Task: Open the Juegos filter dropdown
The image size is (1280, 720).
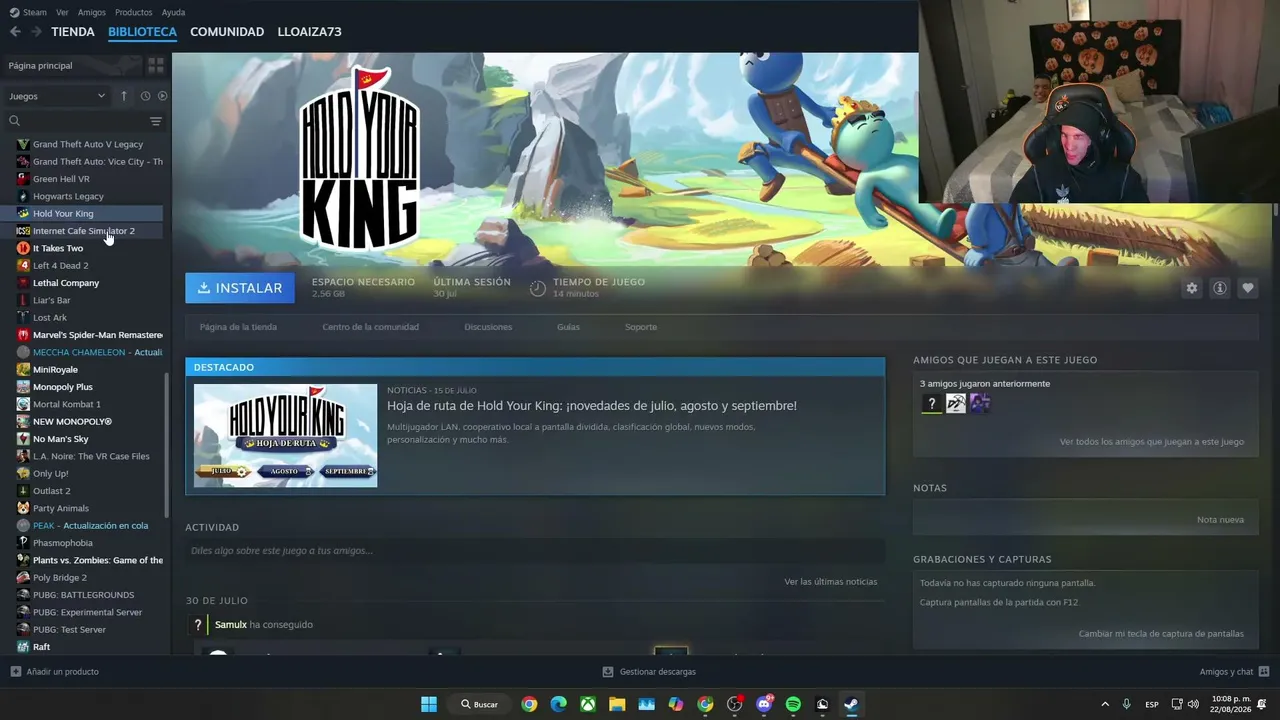Action: click(x=57, y=96)
